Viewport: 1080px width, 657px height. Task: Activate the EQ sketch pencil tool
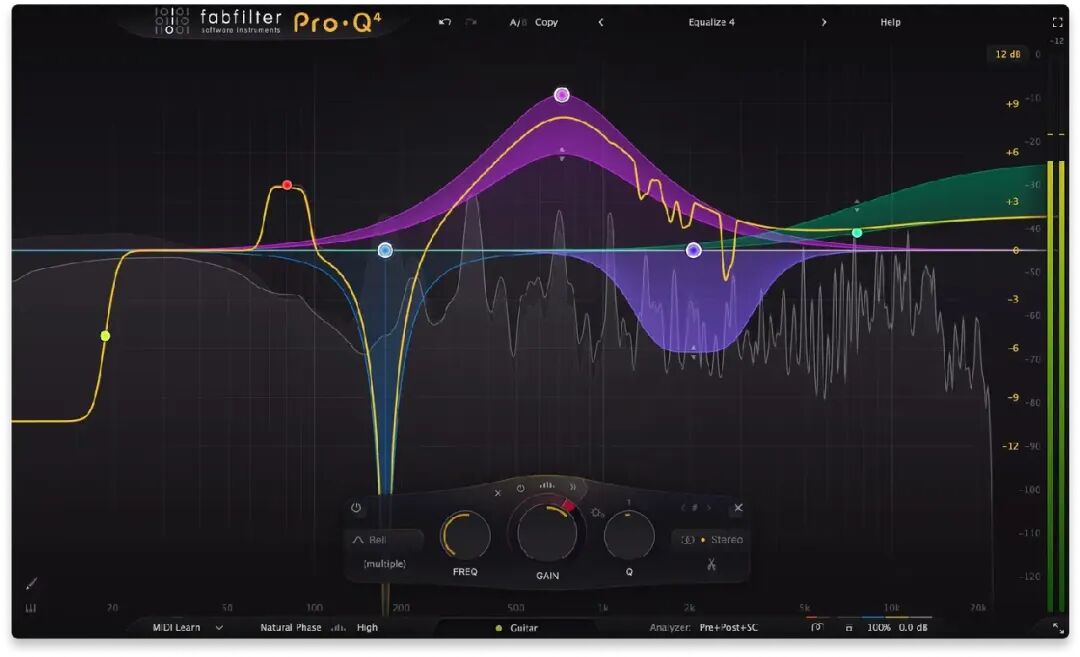click(31, 584)
